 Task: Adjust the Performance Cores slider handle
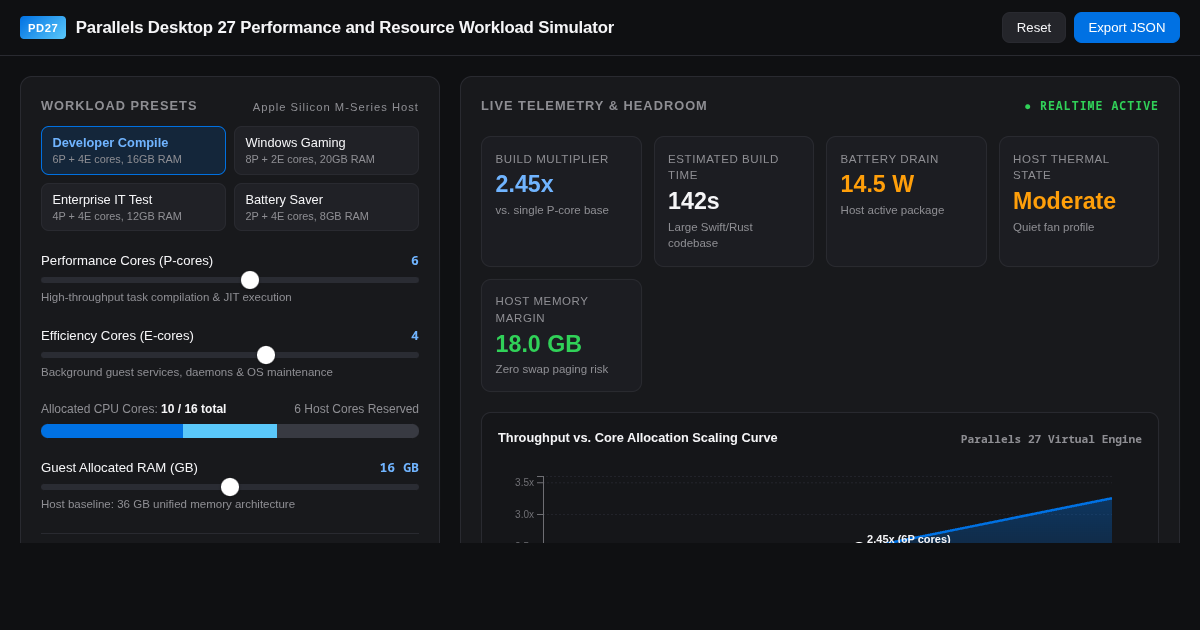tap(250, 280)
